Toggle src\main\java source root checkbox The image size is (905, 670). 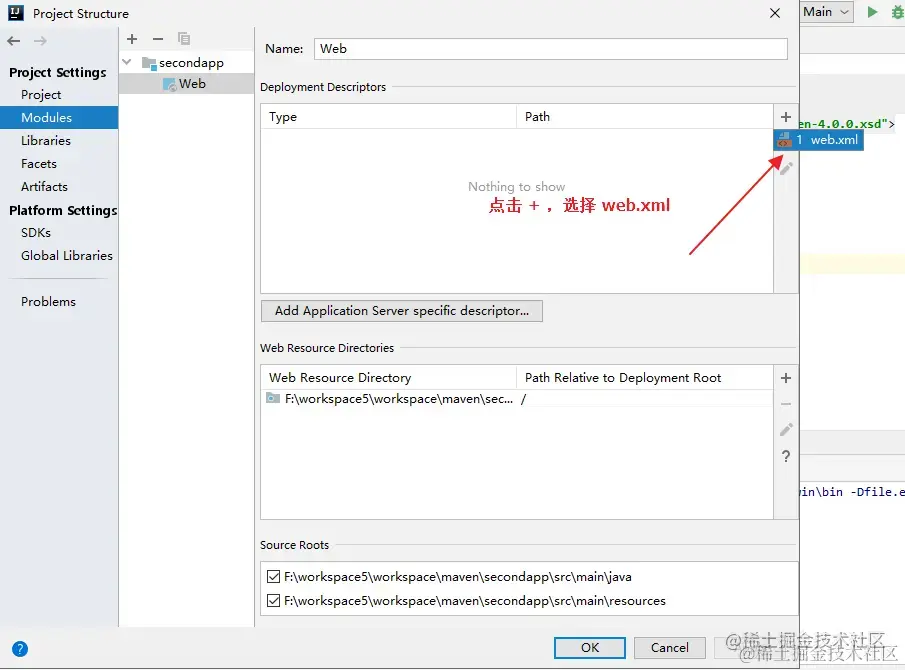click(274, 577)
